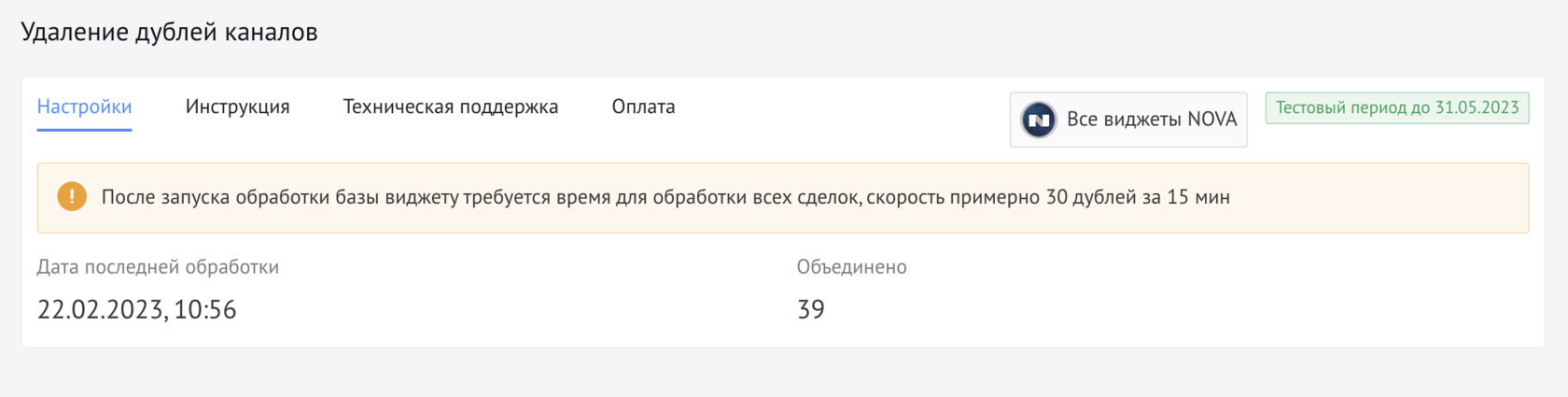Click the word NOVA in the widgets button
This screenshot has height=397, width=1568.
click(1211, 120)
